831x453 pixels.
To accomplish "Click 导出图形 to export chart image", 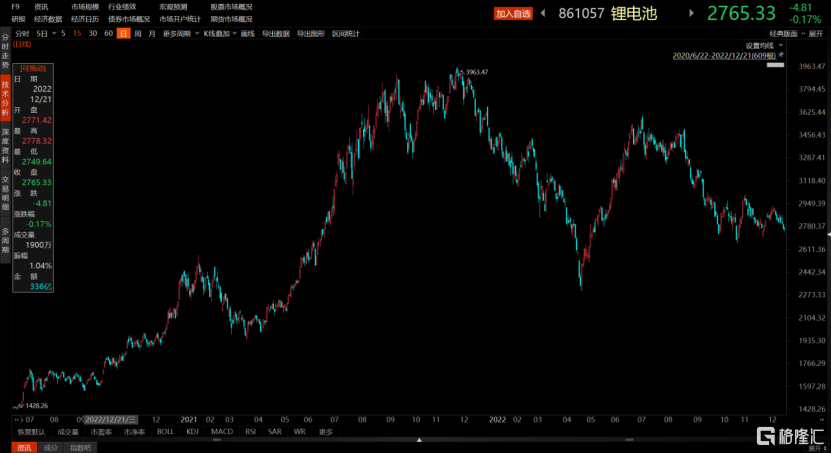I will pyautogui.click(x=311, y=33).
